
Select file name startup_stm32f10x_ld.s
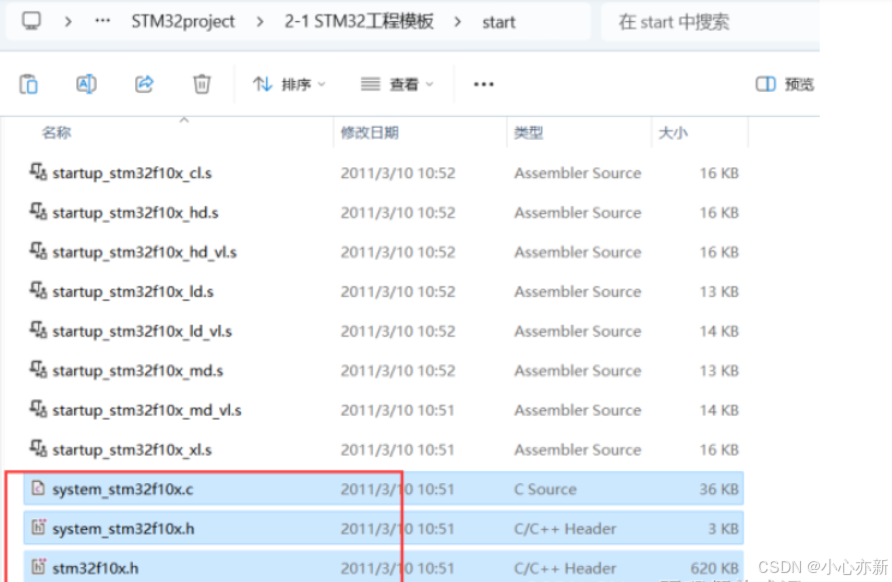(133, 292)
